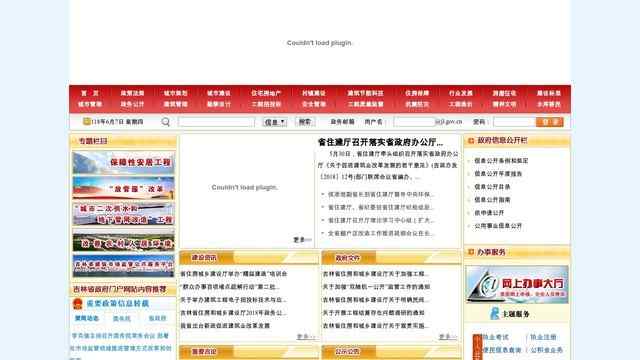Open 公用事业信息公开 link

pos(498,226)
